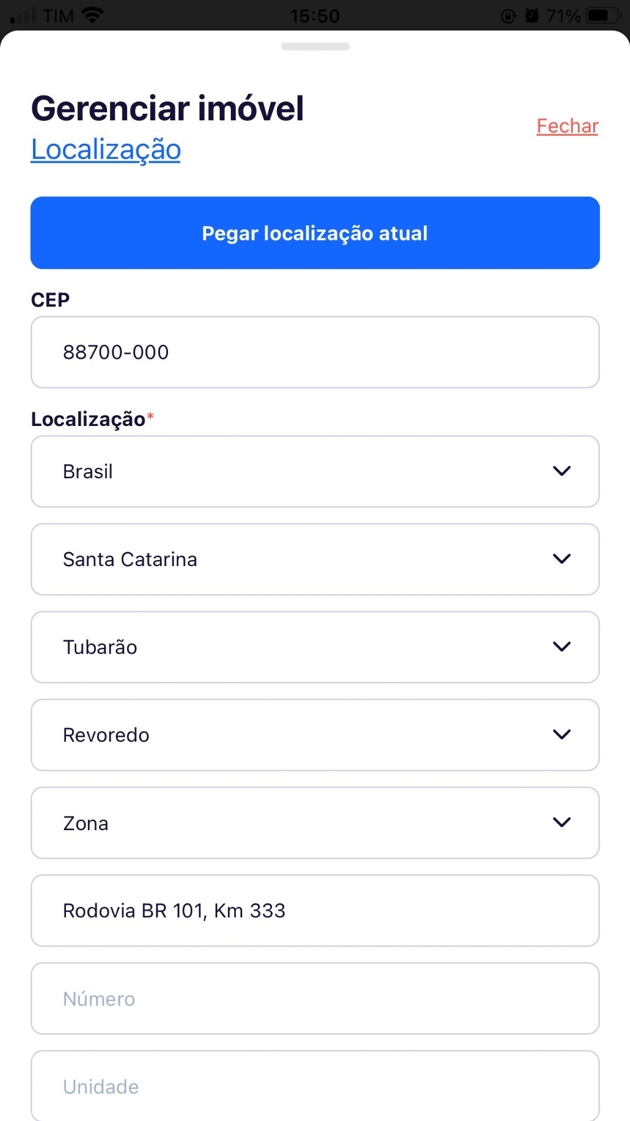Image resolution: width=630 pixels, height=1121 pixels.
Task: Edit the Rodovia BR 101 address field
Action: [315, 911]
